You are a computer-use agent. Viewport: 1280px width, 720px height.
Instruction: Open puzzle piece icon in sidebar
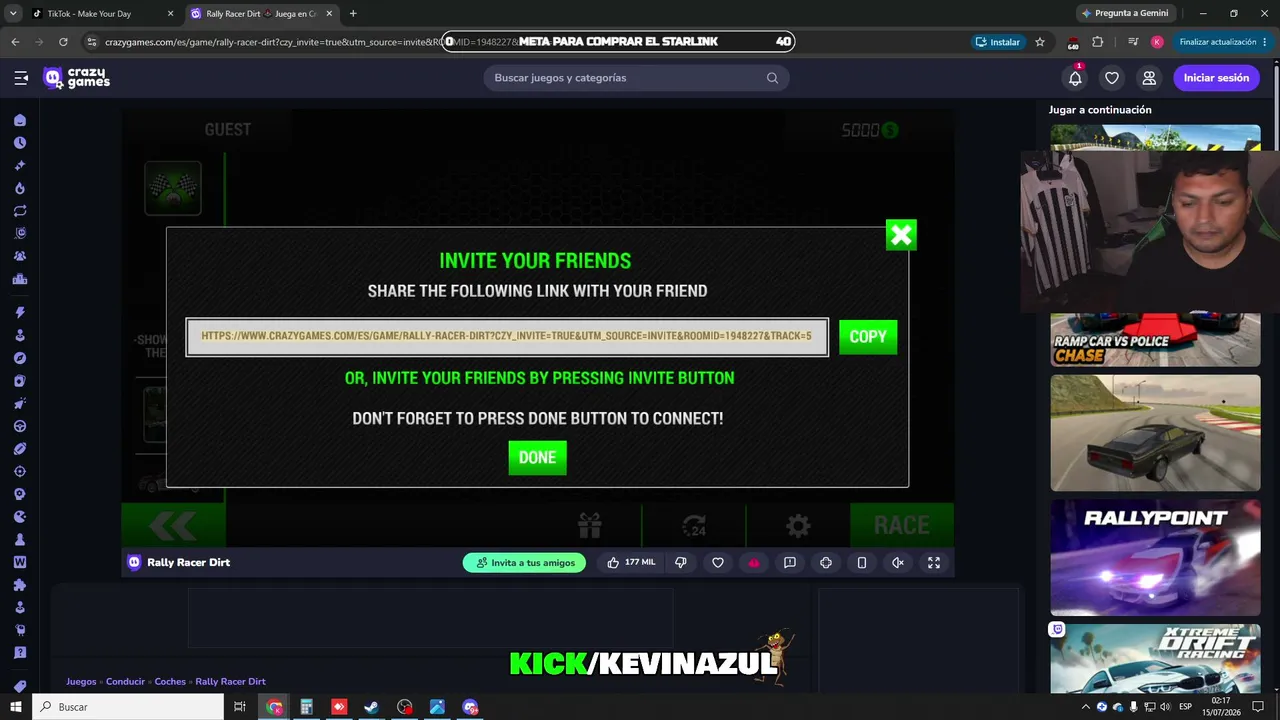[x=20, y=585]
